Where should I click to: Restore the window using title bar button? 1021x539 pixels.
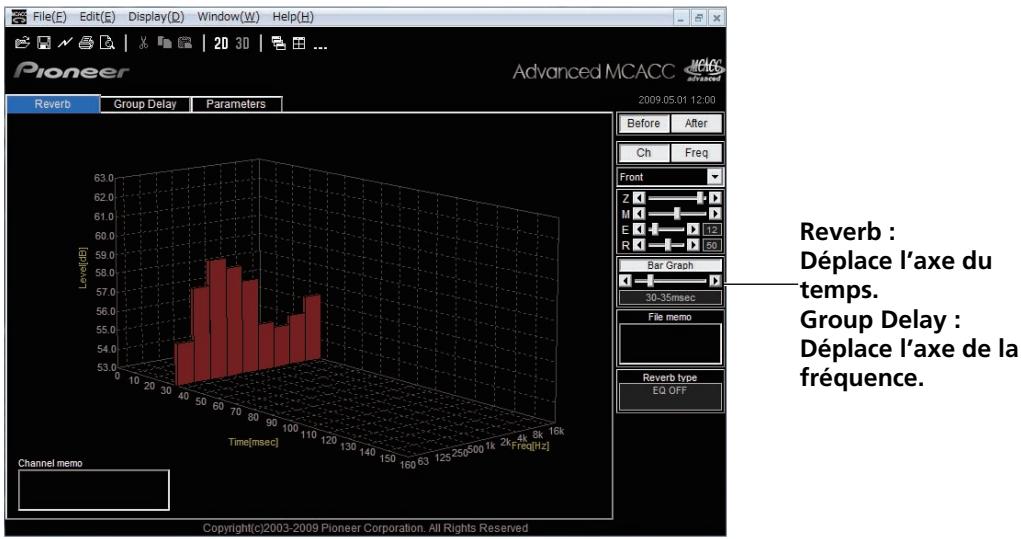[698, 18]
